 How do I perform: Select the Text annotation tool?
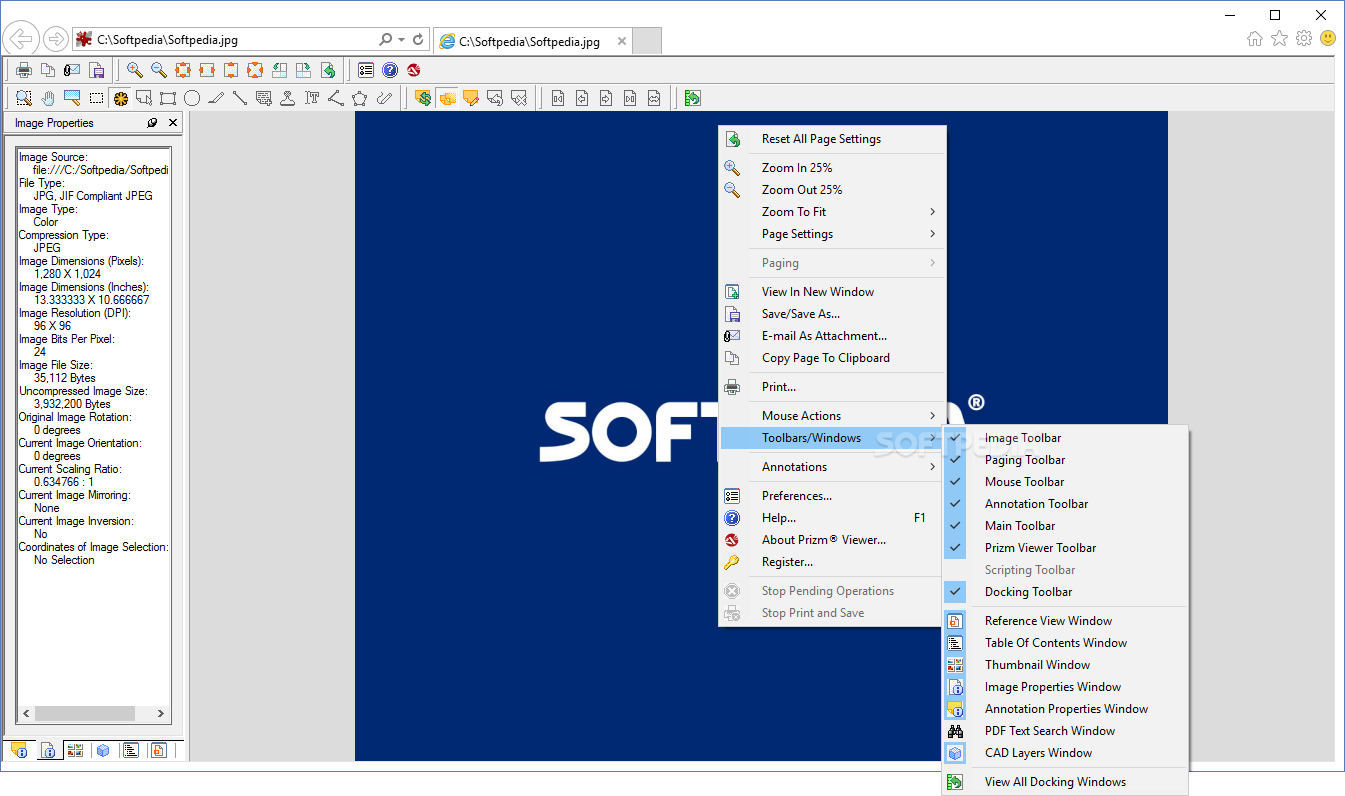pos(312,98)
